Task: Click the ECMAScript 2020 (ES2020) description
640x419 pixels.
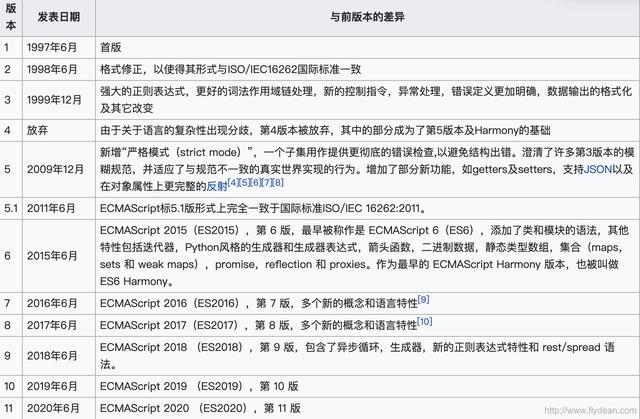Action: tap(200, 408)
